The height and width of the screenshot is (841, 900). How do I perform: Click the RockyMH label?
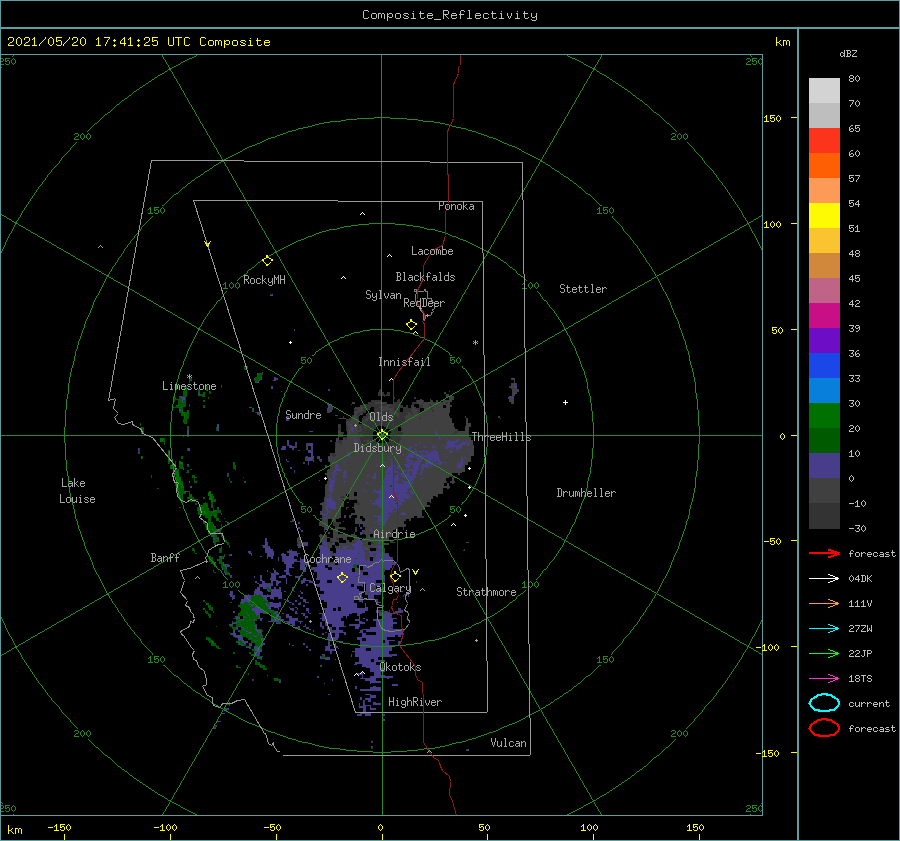tap(264, 280)
